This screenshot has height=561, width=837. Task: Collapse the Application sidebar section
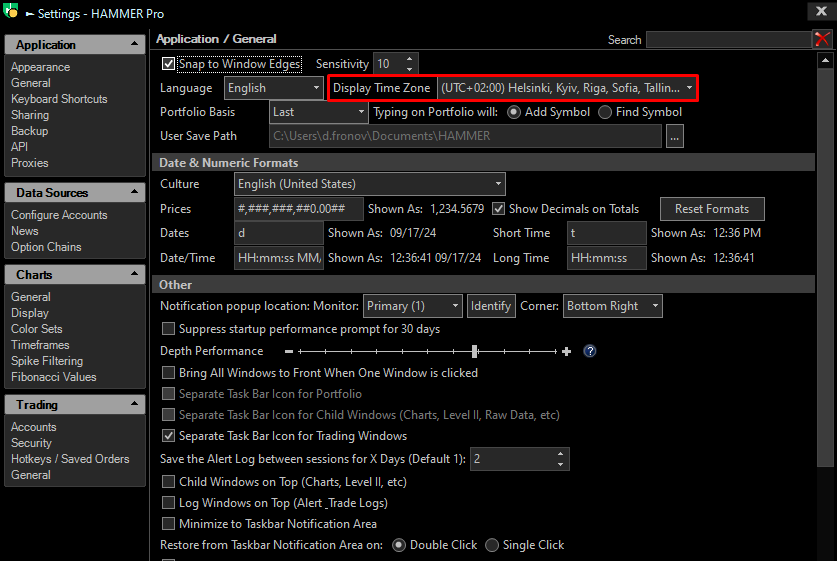tap(134, 44)
